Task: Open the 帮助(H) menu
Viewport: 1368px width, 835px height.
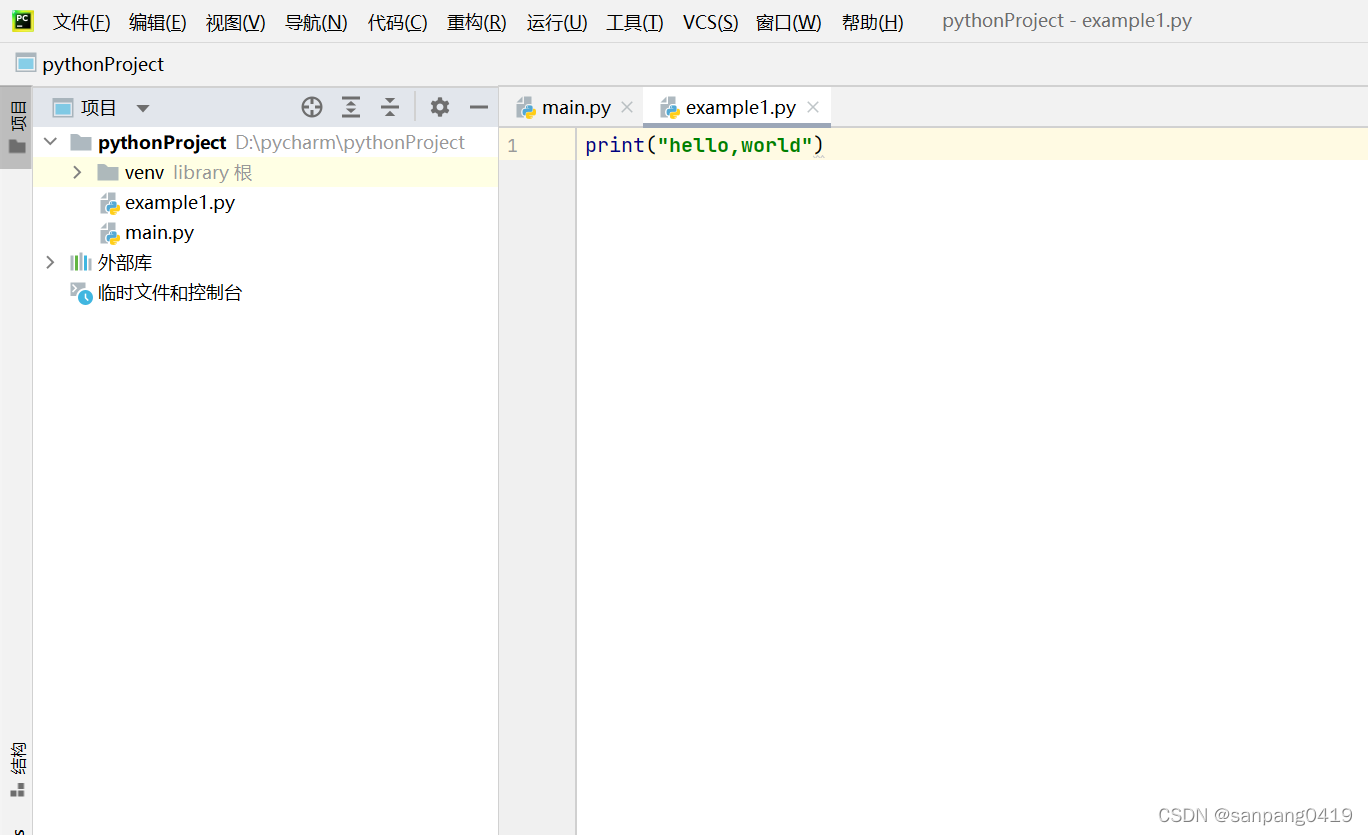Action: click(872, 22)
